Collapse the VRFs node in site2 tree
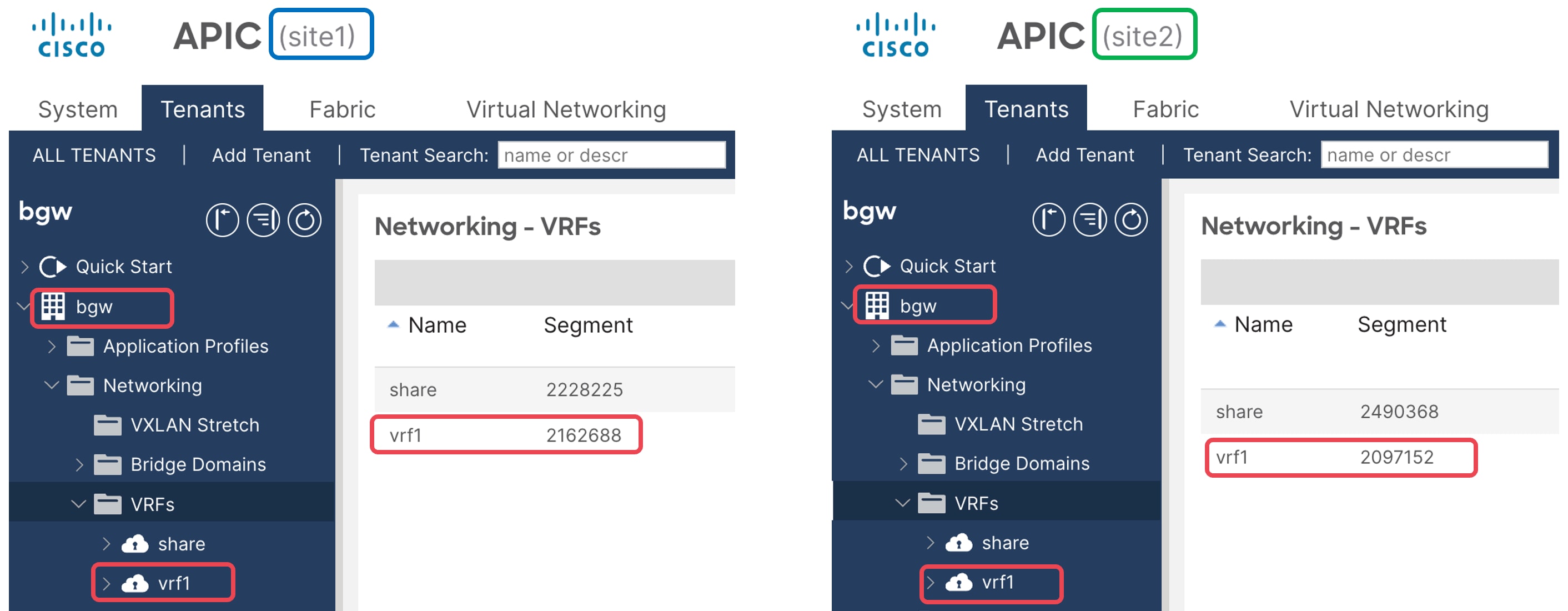Screen dimensions: 1568x611 903,503
